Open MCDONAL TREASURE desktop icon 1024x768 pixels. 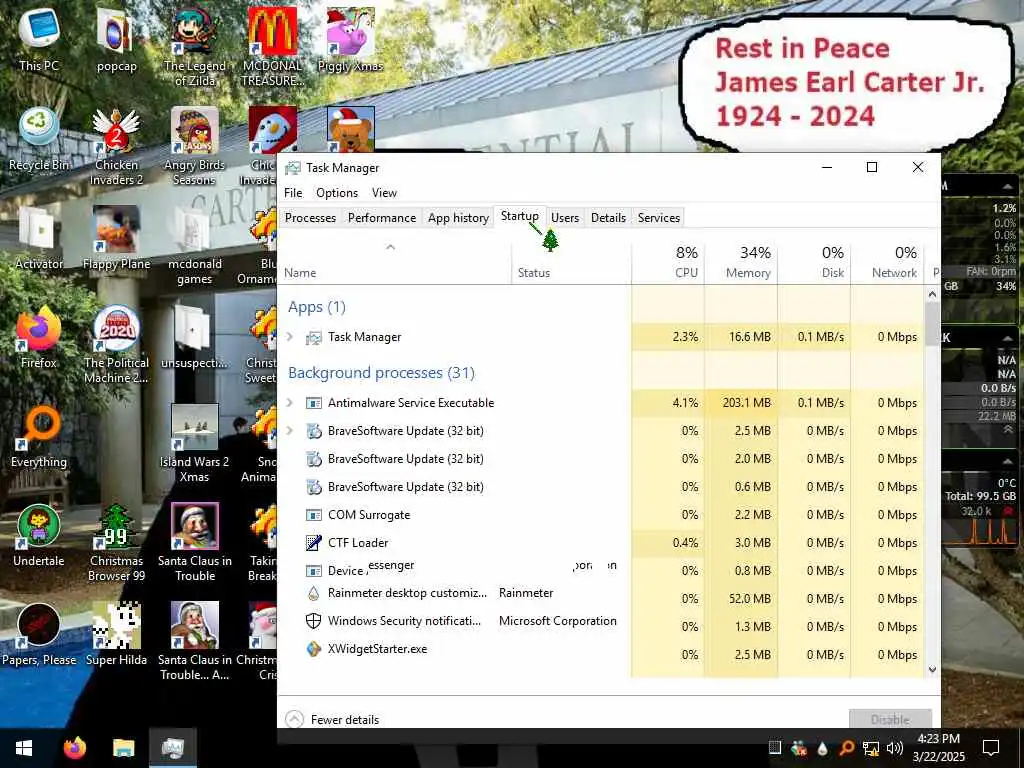click(x=272, y=47)
